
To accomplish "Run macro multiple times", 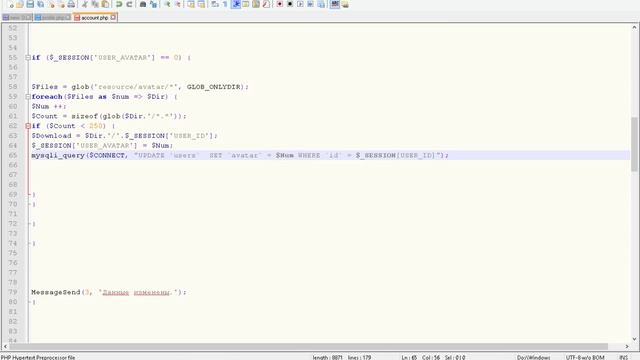I will 310,4.
